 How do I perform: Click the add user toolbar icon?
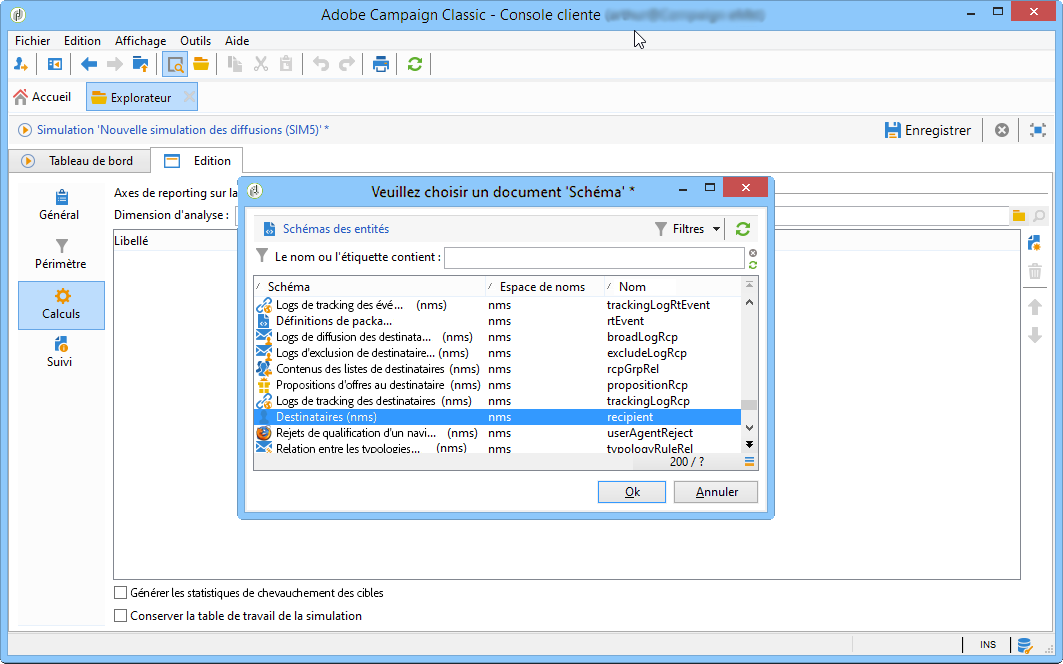21,64
